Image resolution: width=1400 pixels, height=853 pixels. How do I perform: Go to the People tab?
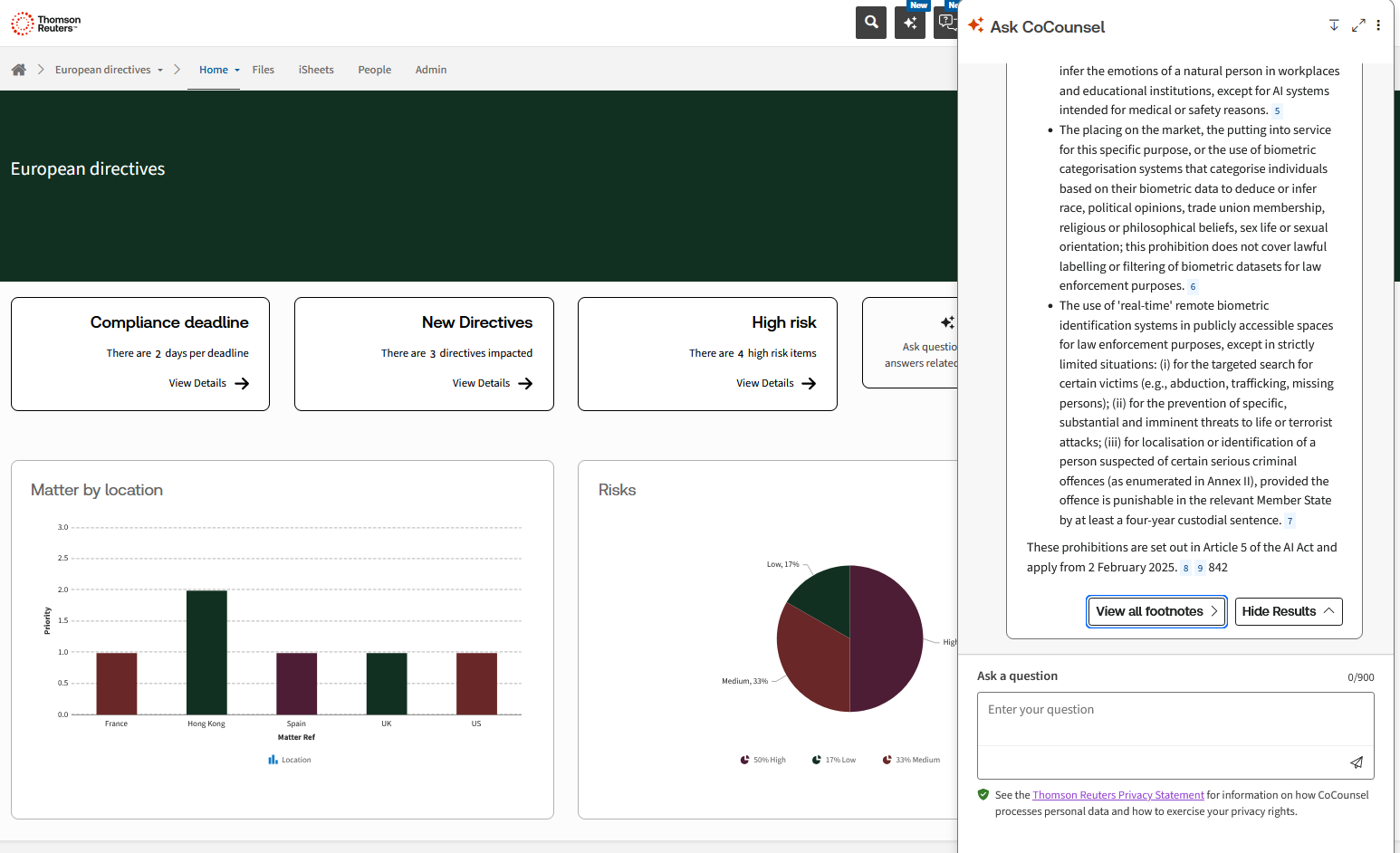[374, 70]
